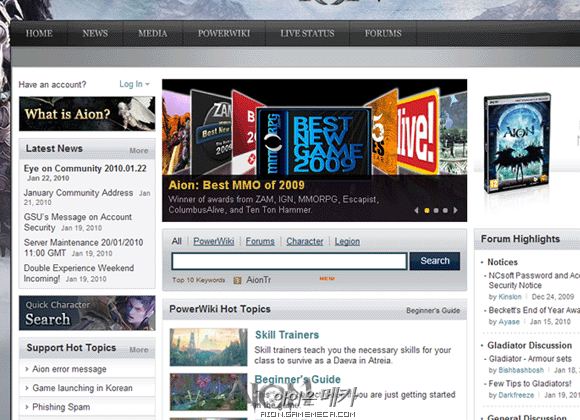Open 'Game launching in Korean' support topic
The width and height of the screenshot is (580, 420).
point(82,388)
